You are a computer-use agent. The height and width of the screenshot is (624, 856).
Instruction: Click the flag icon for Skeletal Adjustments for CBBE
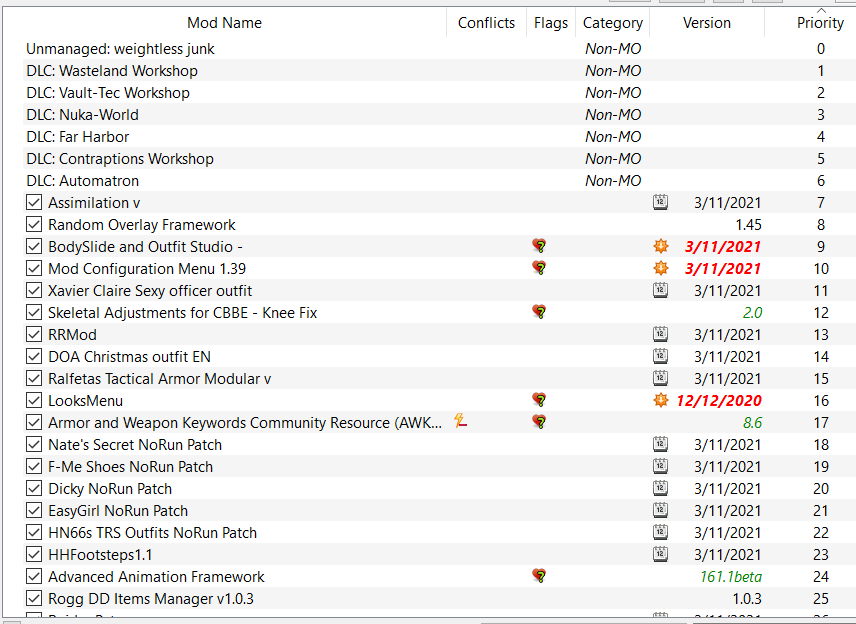(x=539, y=312)
